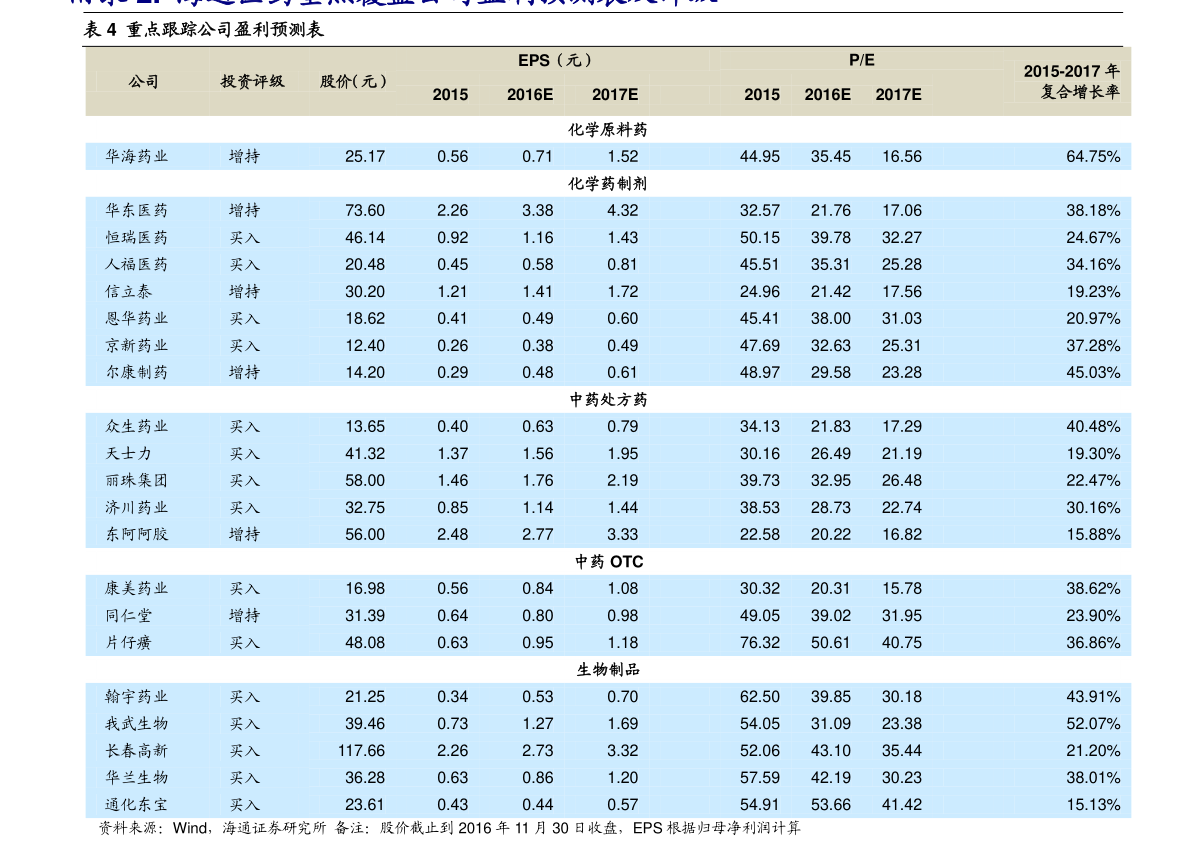
Task: Select 恒瑞医药 stock price 46.14
Action: pyautogui.click(x=365, y=238)
